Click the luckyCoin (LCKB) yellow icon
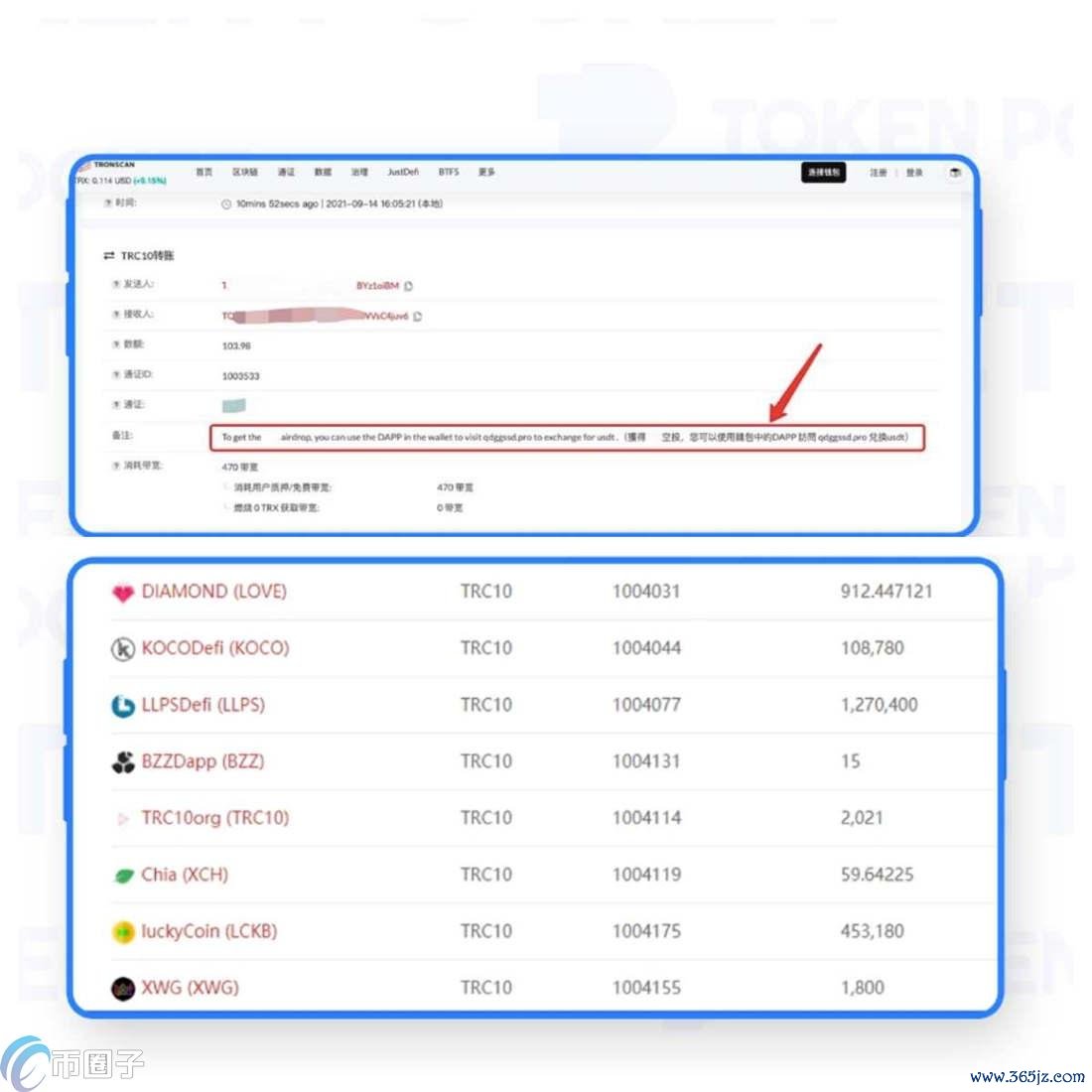1092x1092 pixels. tap(123, 932)
